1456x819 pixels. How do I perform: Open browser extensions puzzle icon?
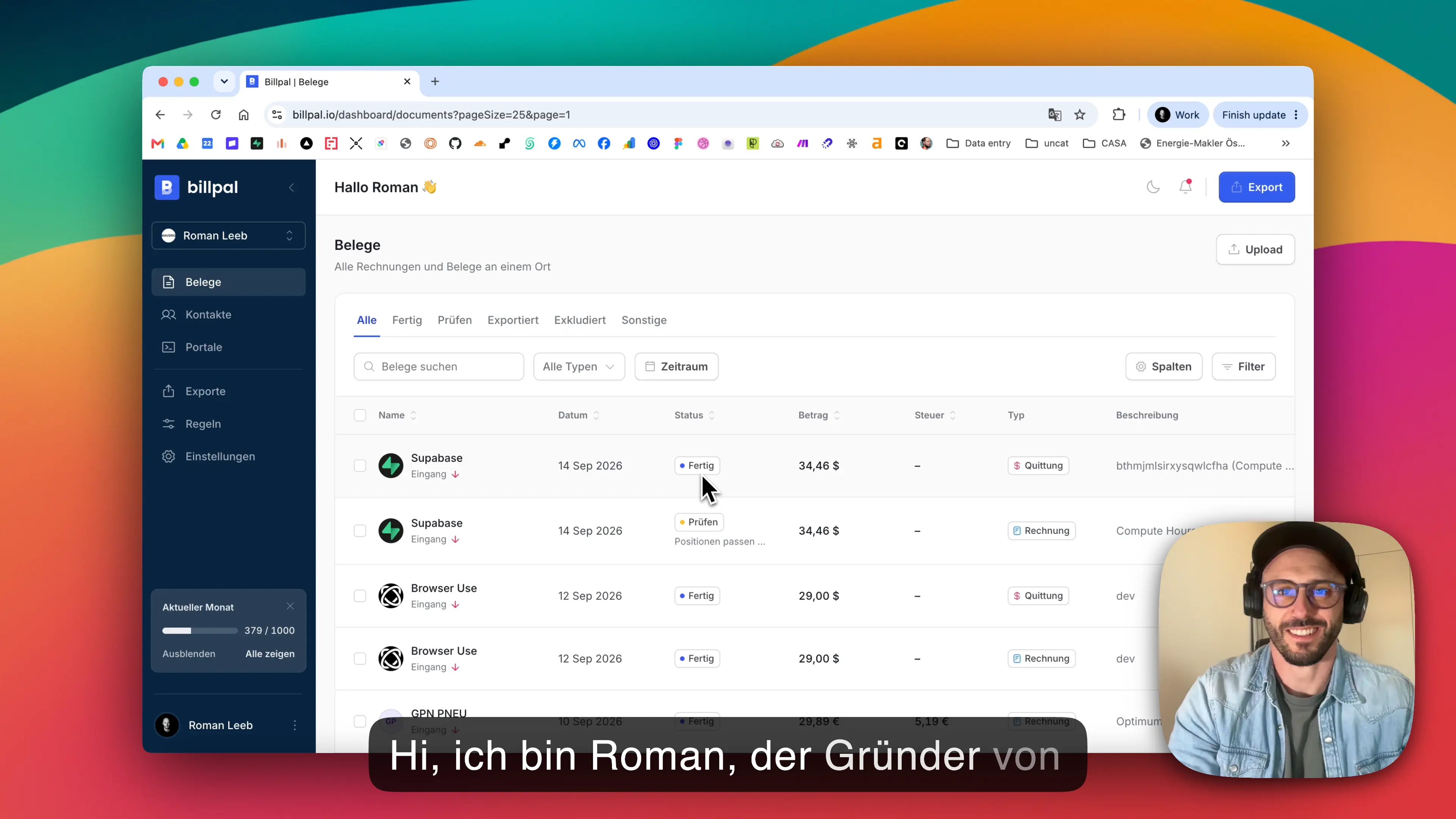pos(1119,115)
